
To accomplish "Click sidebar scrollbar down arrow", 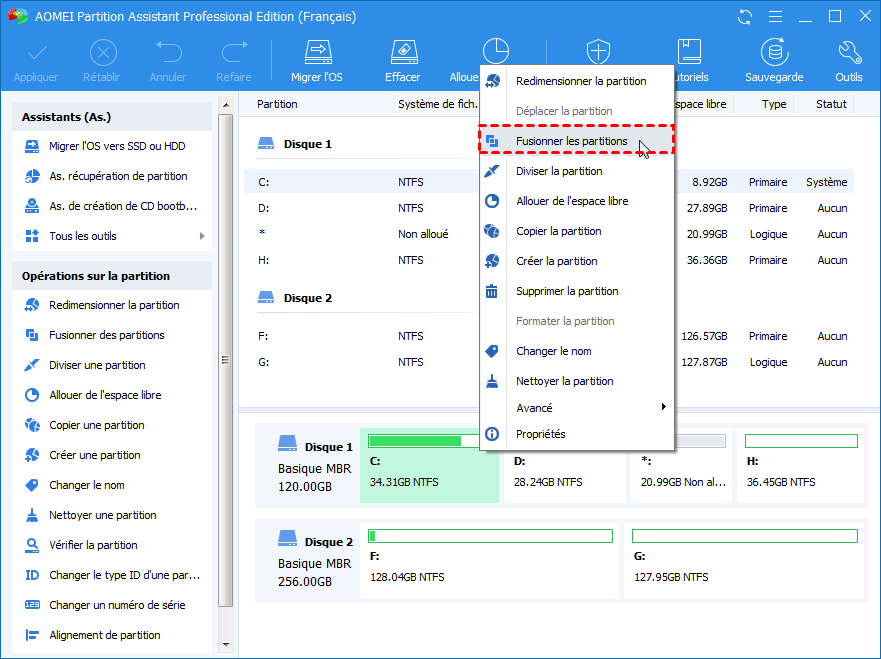I will coord(226,644).
